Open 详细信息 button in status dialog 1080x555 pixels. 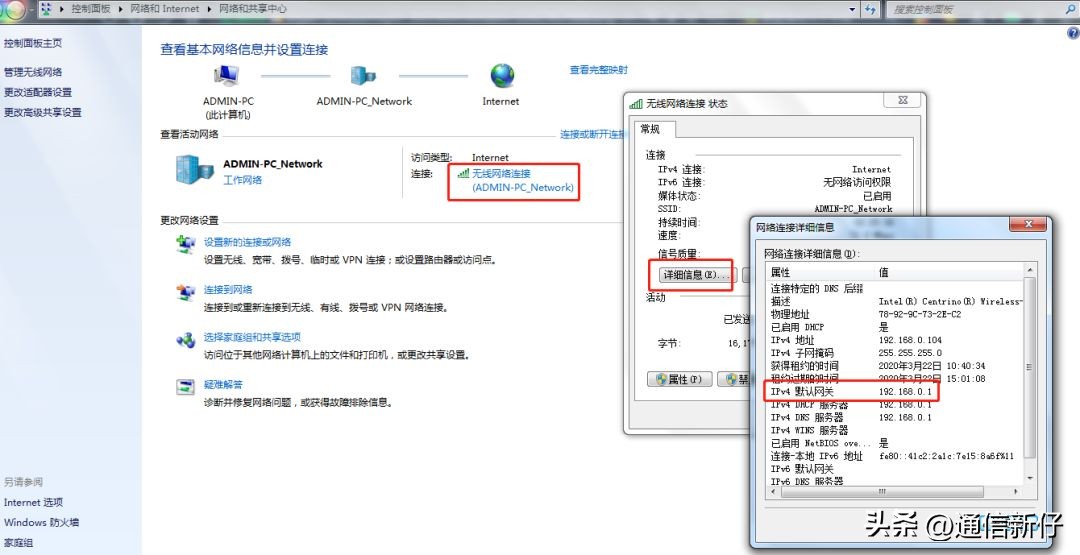click(697, 275)
